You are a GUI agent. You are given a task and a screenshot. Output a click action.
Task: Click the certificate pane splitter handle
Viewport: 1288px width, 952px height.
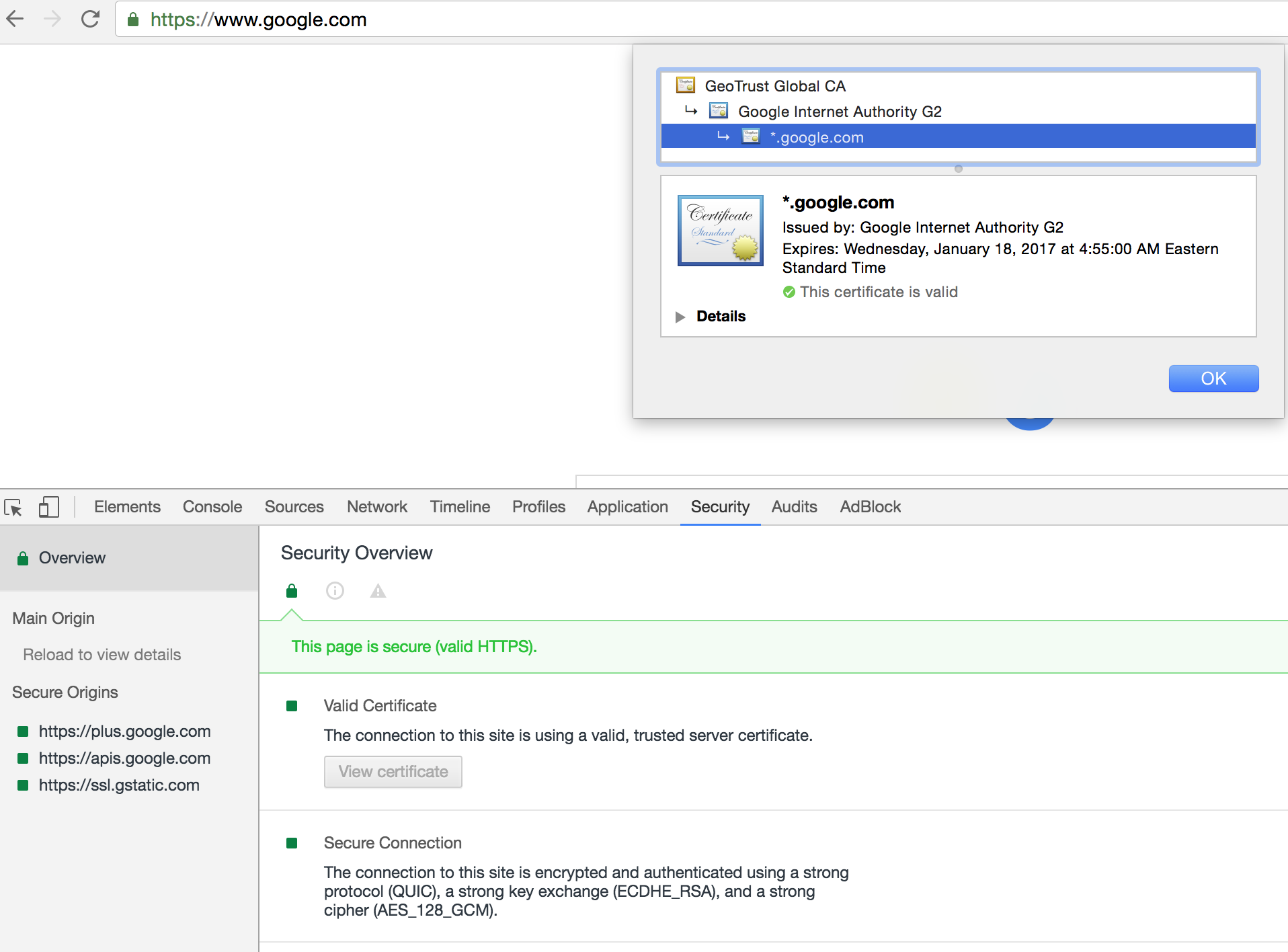(x=959, y=169)
